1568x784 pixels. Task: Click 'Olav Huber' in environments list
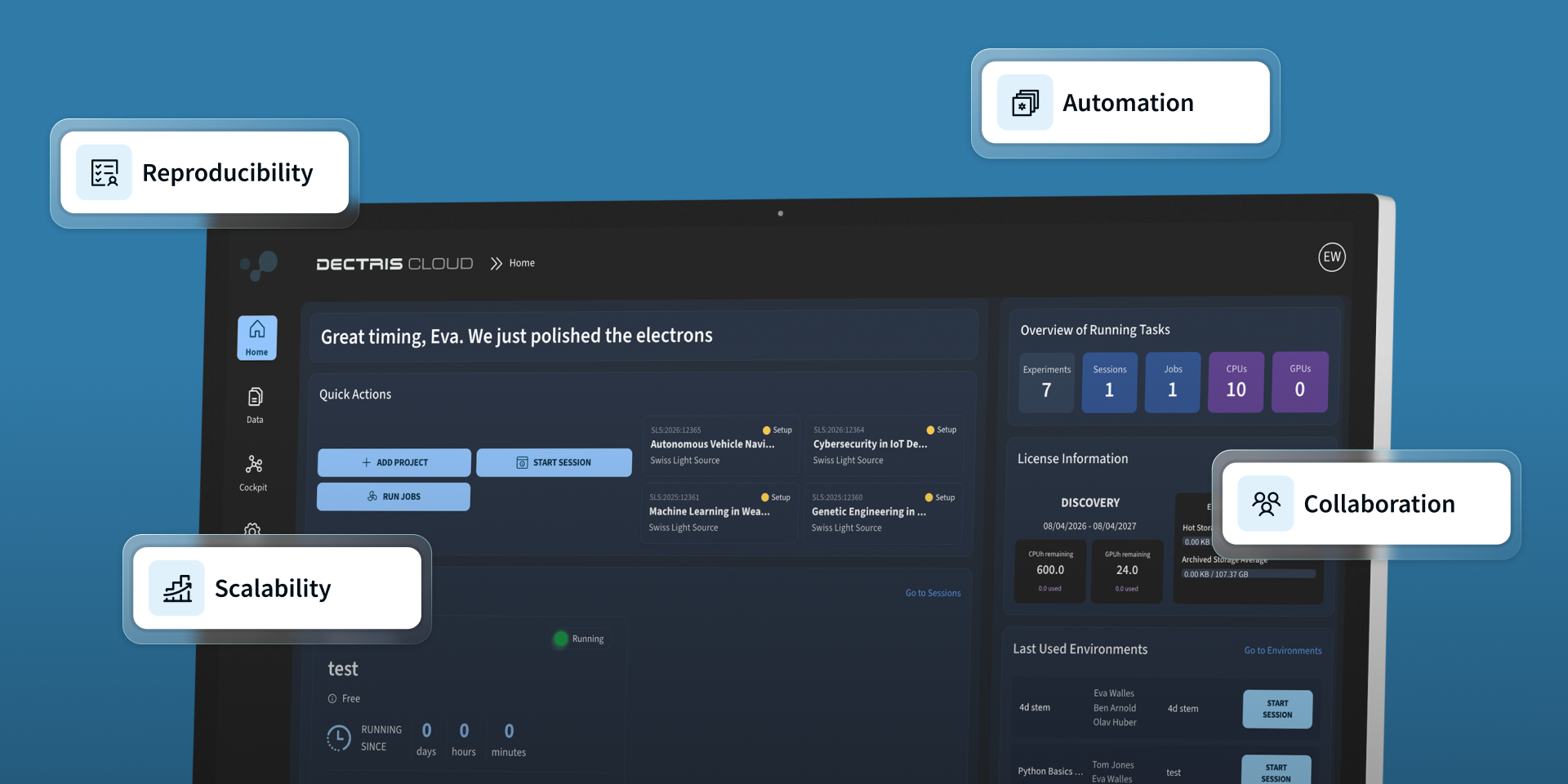[x=1115, y=722]
